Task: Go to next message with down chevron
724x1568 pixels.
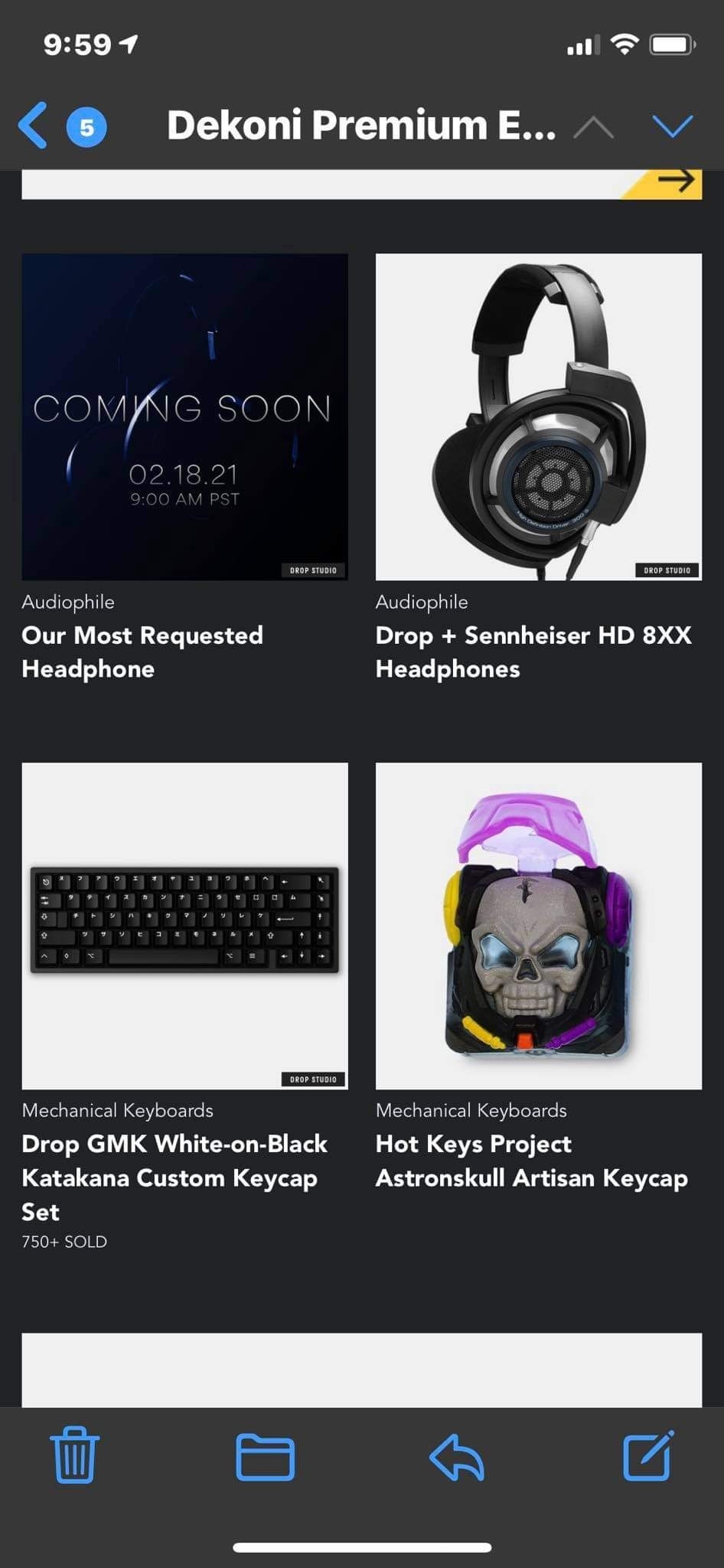Action: pyautogui.click(x=673, y=126)
